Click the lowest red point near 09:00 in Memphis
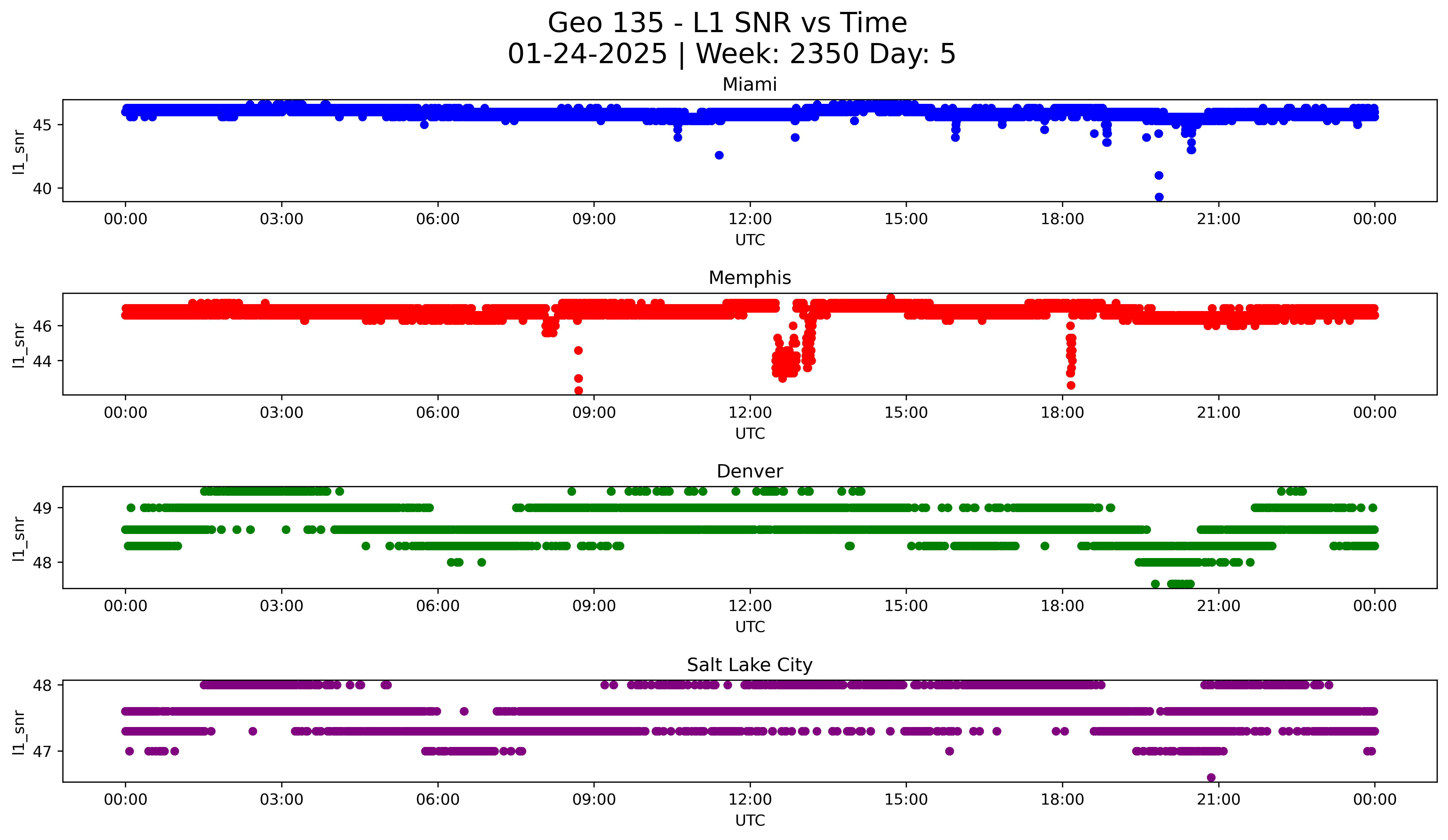This screenshot has height=840, width=1448. click(579, 391)
